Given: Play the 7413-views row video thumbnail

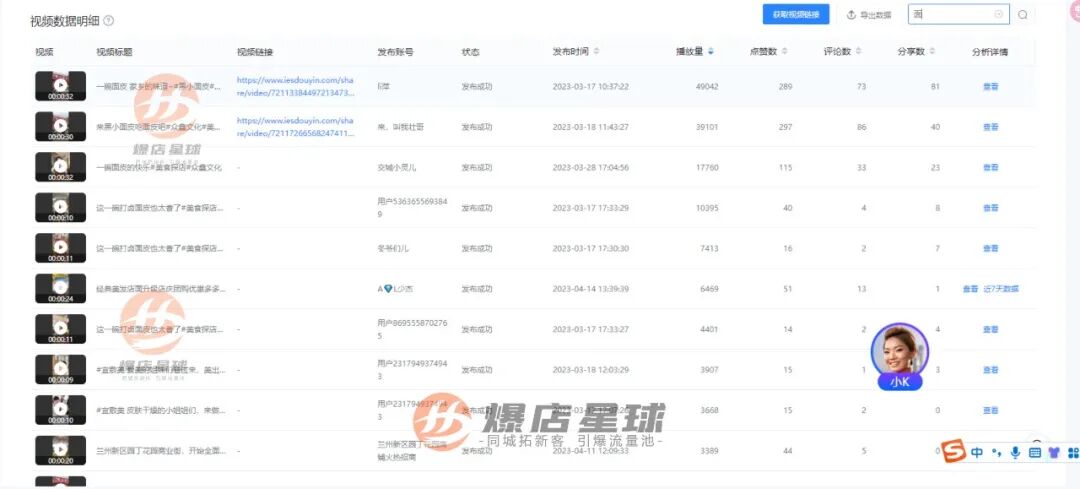Looking at the screenshot, I should coord(61,248).
